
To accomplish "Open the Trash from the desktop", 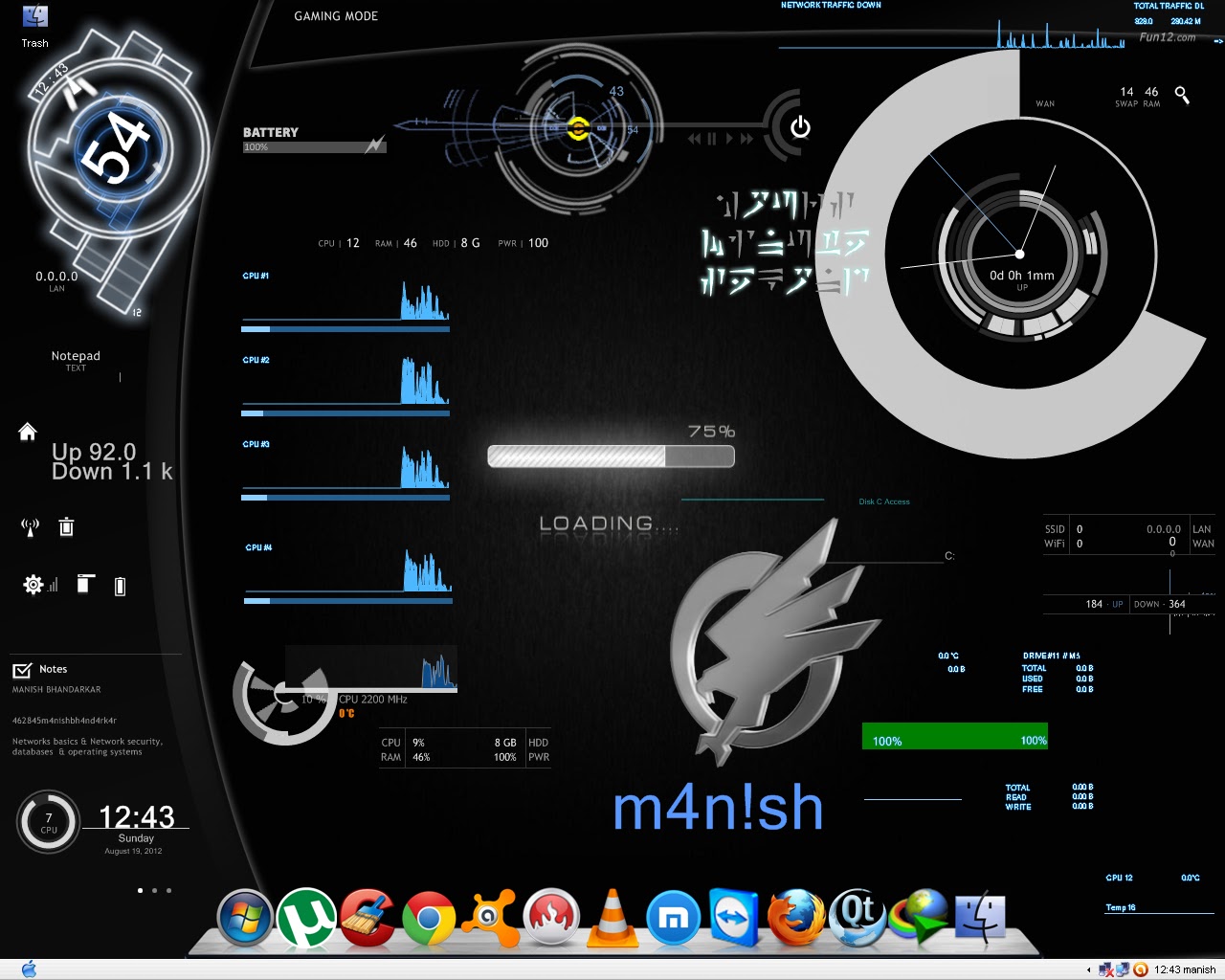I will [34, 16].
